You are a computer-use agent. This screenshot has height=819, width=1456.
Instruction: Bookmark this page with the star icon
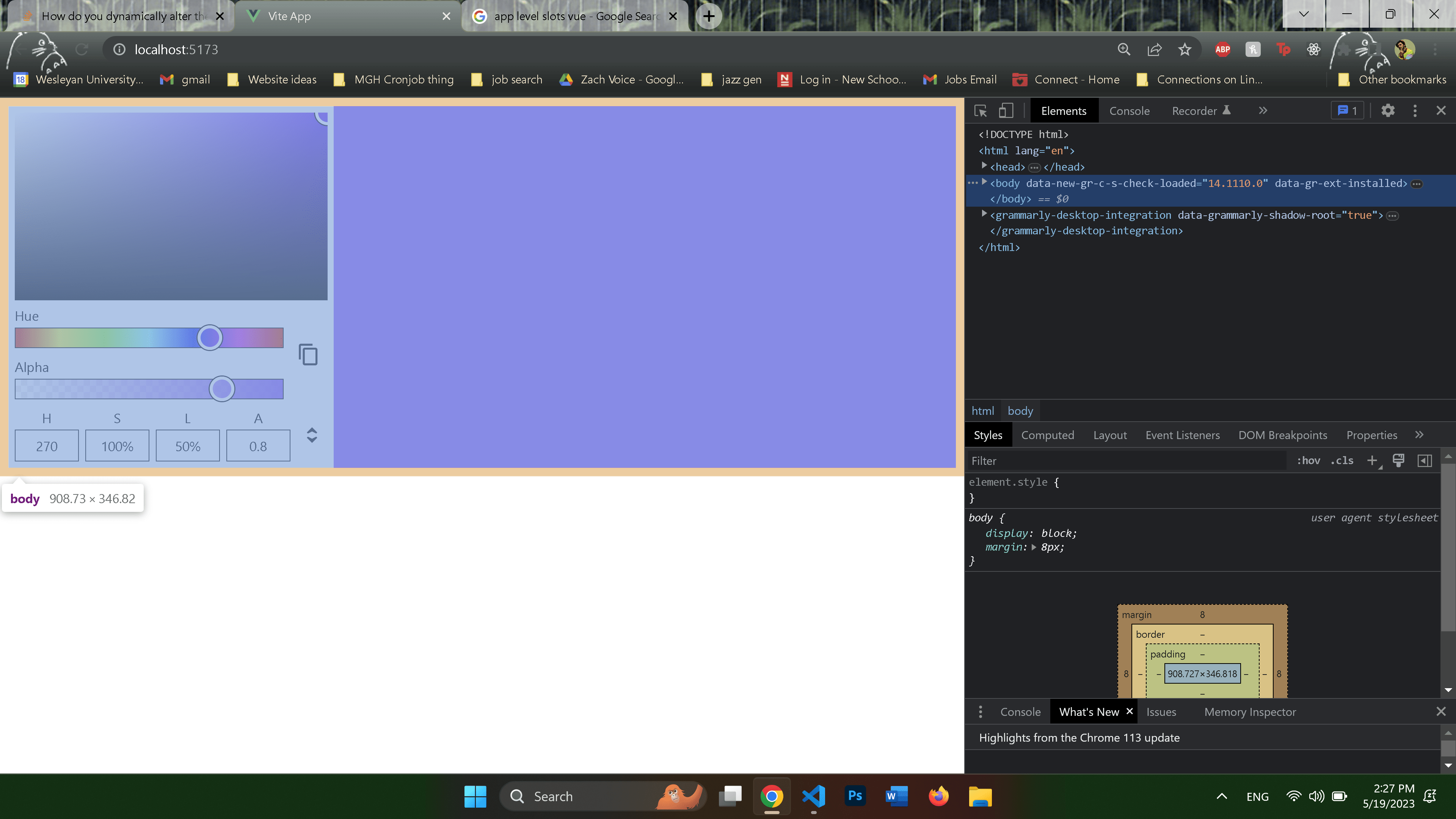(1185, 50)
